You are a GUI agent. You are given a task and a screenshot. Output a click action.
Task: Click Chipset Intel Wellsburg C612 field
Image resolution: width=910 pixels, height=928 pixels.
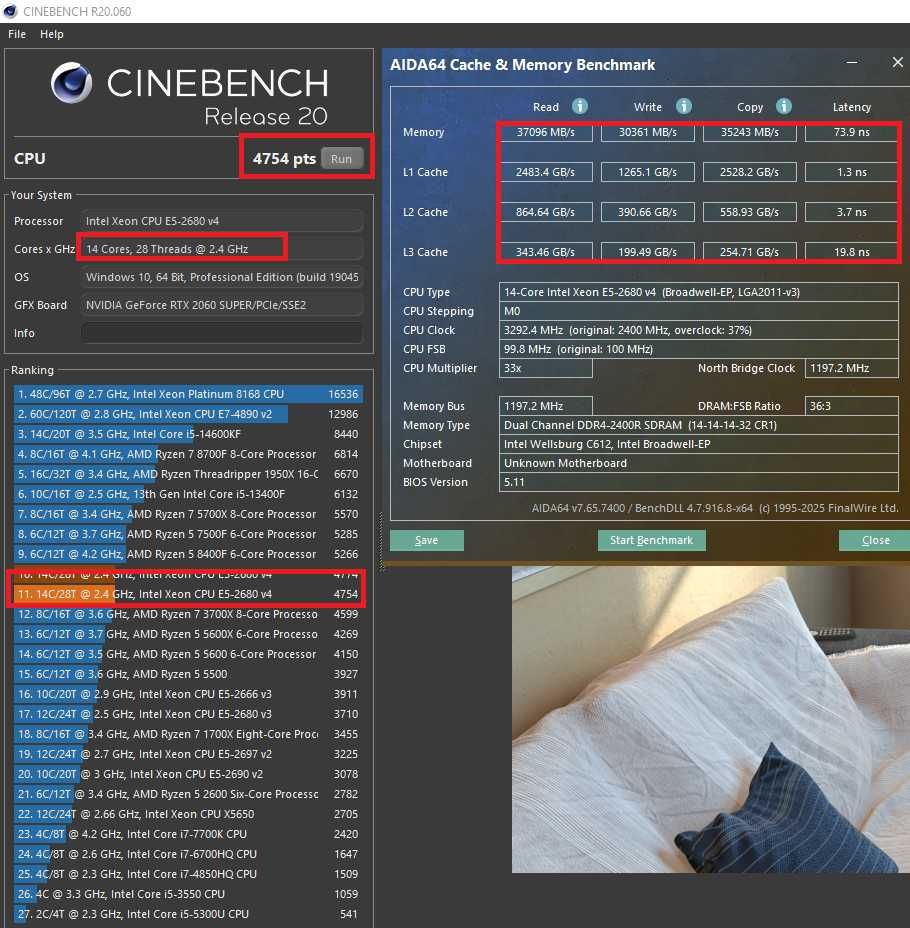coord(699,444)
